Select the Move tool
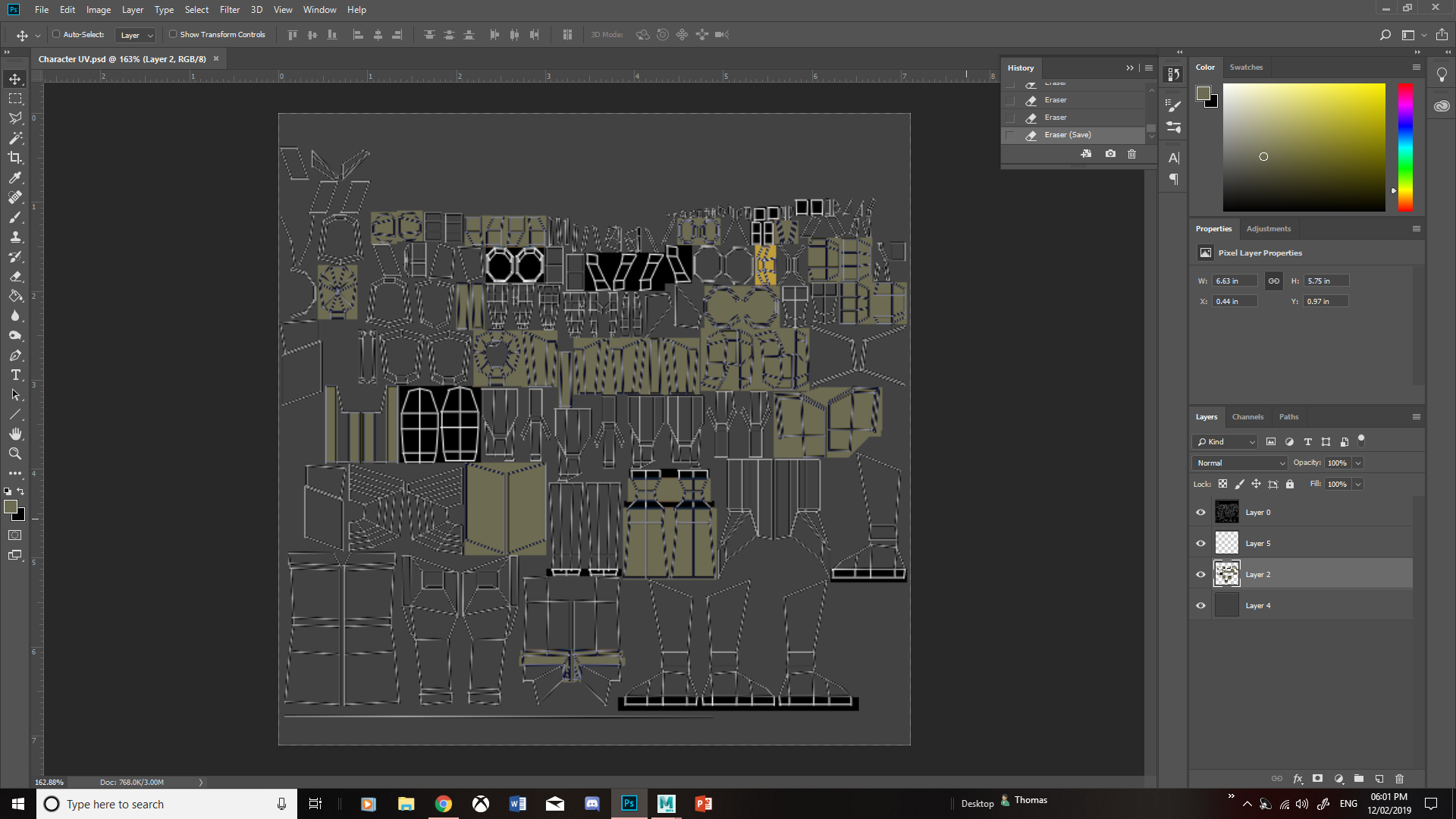Viewport: 1456px width, 819px height. [15, 79]
